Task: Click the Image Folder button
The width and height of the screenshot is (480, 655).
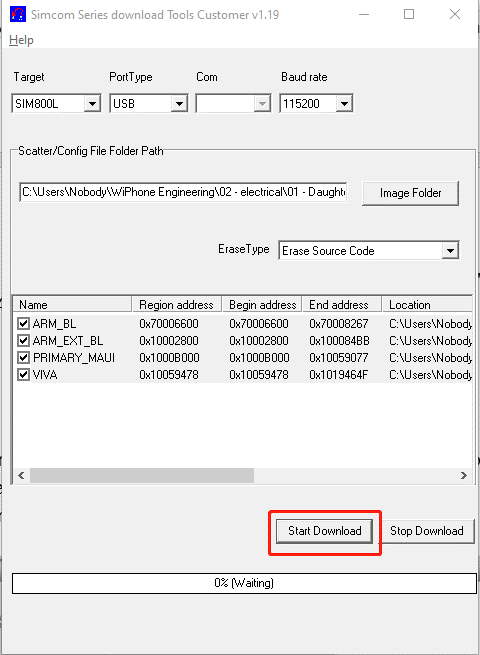Action: point(410,193)
